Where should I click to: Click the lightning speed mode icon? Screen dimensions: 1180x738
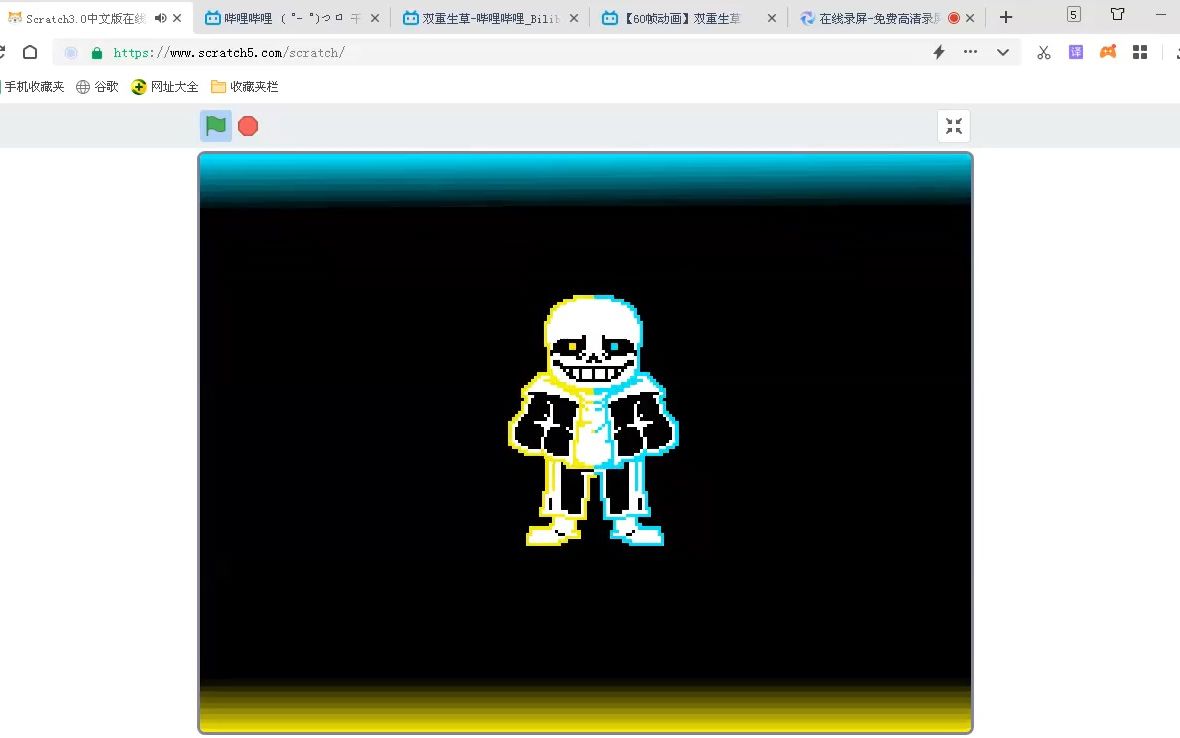[x=939, y=52]
